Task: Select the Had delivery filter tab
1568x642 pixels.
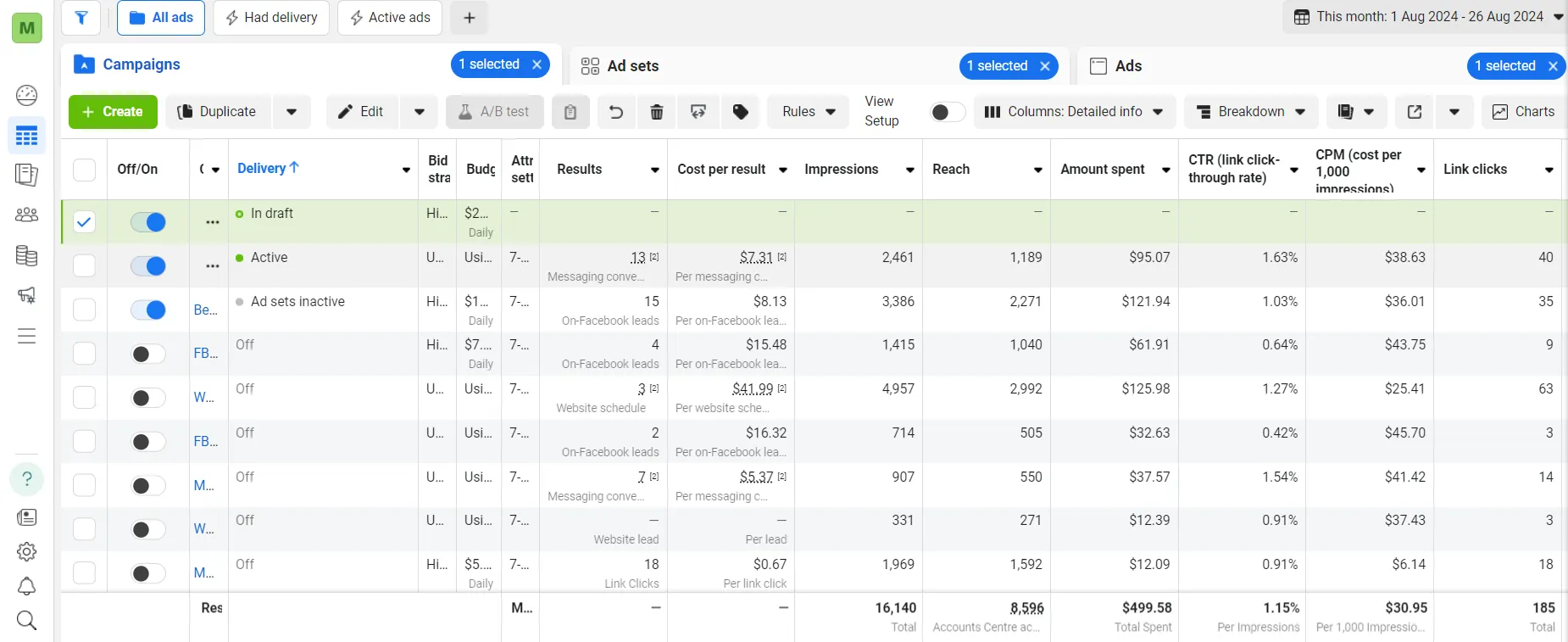Action: click(x=271, y=18)
